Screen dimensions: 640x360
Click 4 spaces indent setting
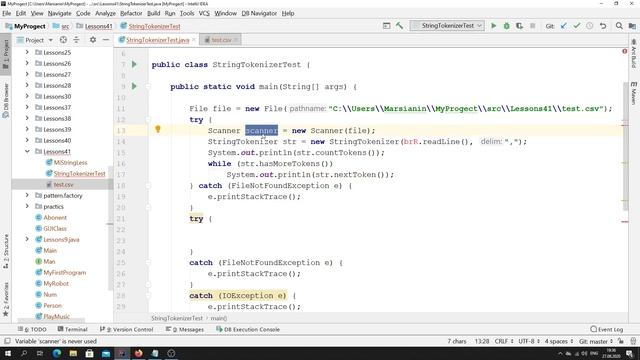click(558, 341)
